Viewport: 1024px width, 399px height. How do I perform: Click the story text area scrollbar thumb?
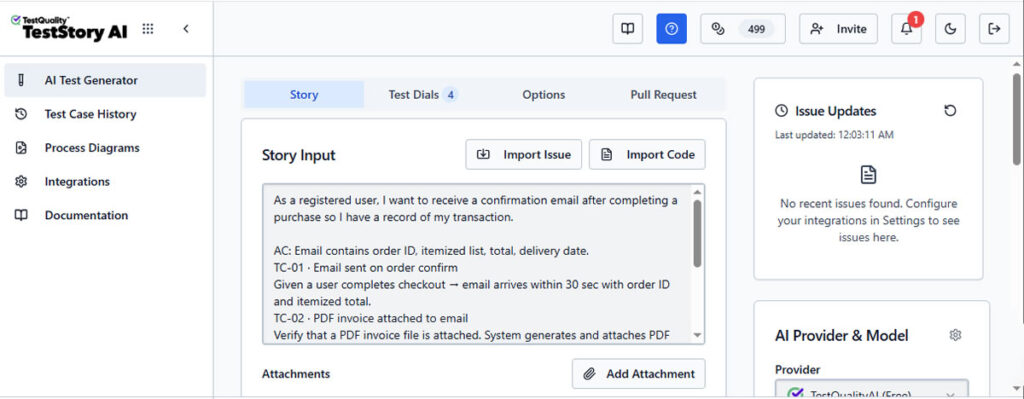pyautogui.click(x=697, y=233)
